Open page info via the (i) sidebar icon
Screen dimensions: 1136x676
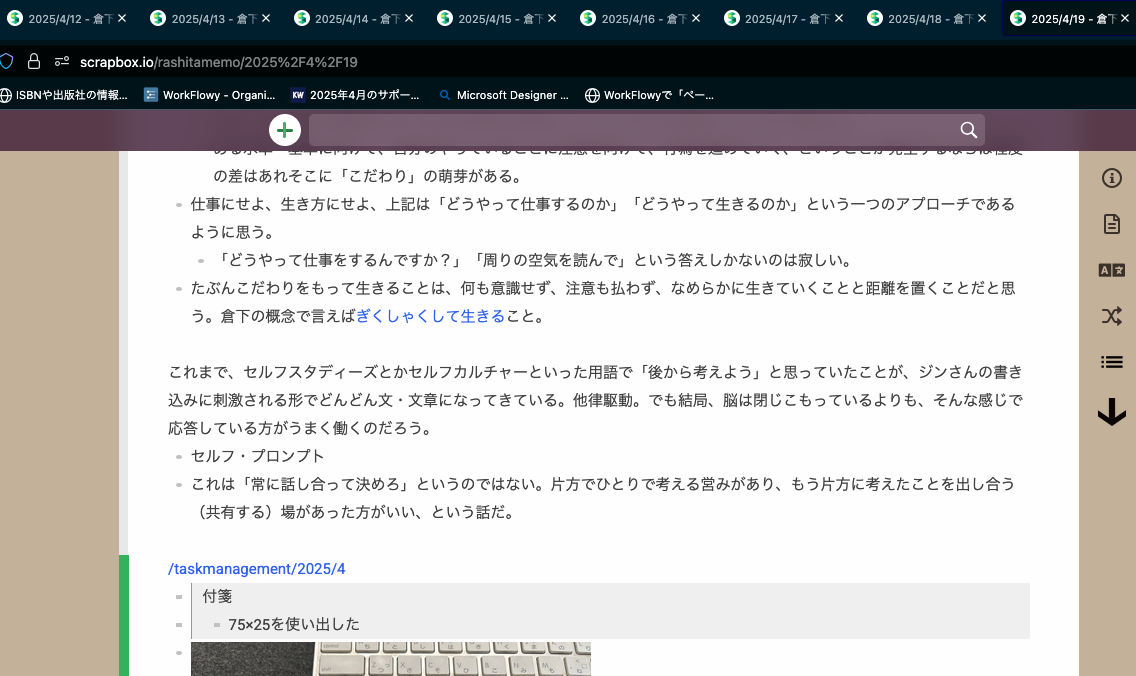coord(1111,178)
